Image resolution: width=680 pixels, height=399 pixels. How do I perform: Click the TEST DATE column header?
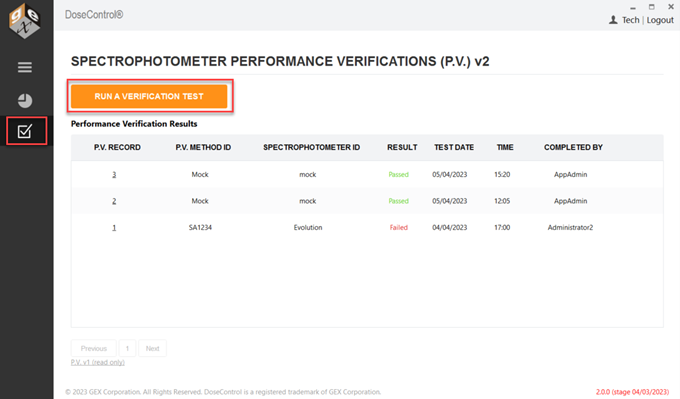coord(454,147)
